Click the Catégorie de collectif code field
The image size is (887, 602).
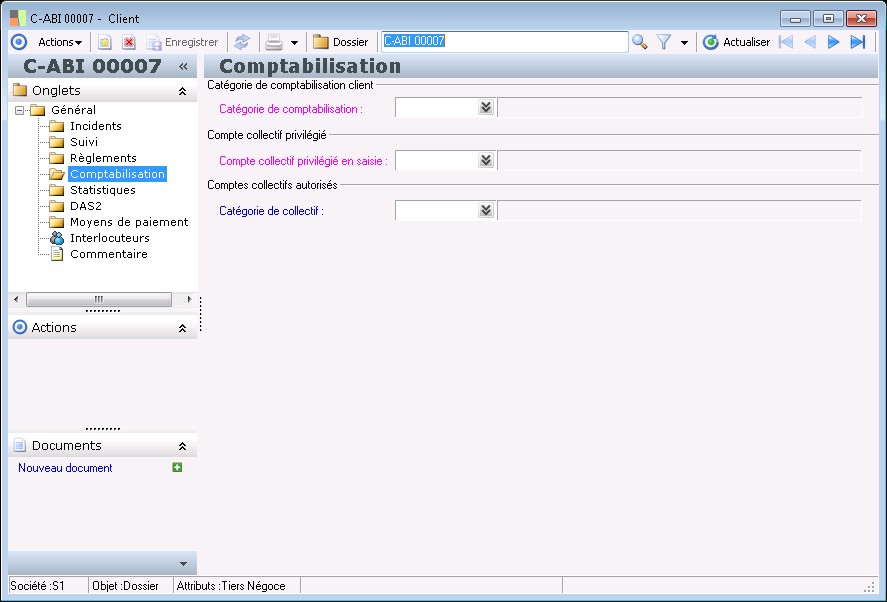pos(437,210)
